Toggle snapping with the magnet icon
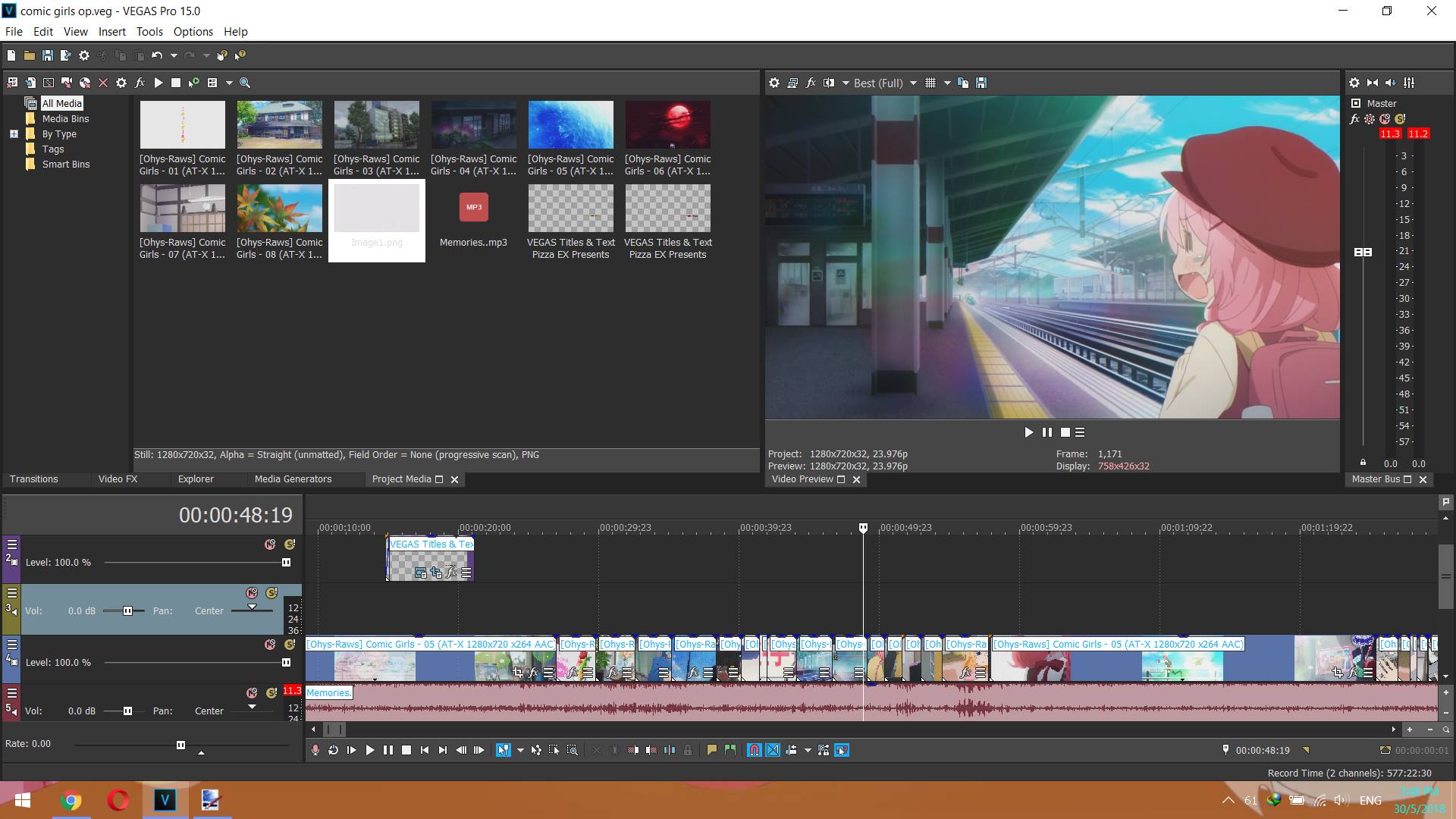Screen dimensions: 1456x819 (755, 750)
